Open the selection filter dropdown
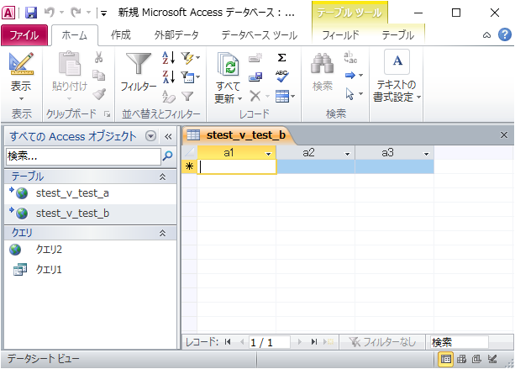515x369 pixels. pos(190,58)
